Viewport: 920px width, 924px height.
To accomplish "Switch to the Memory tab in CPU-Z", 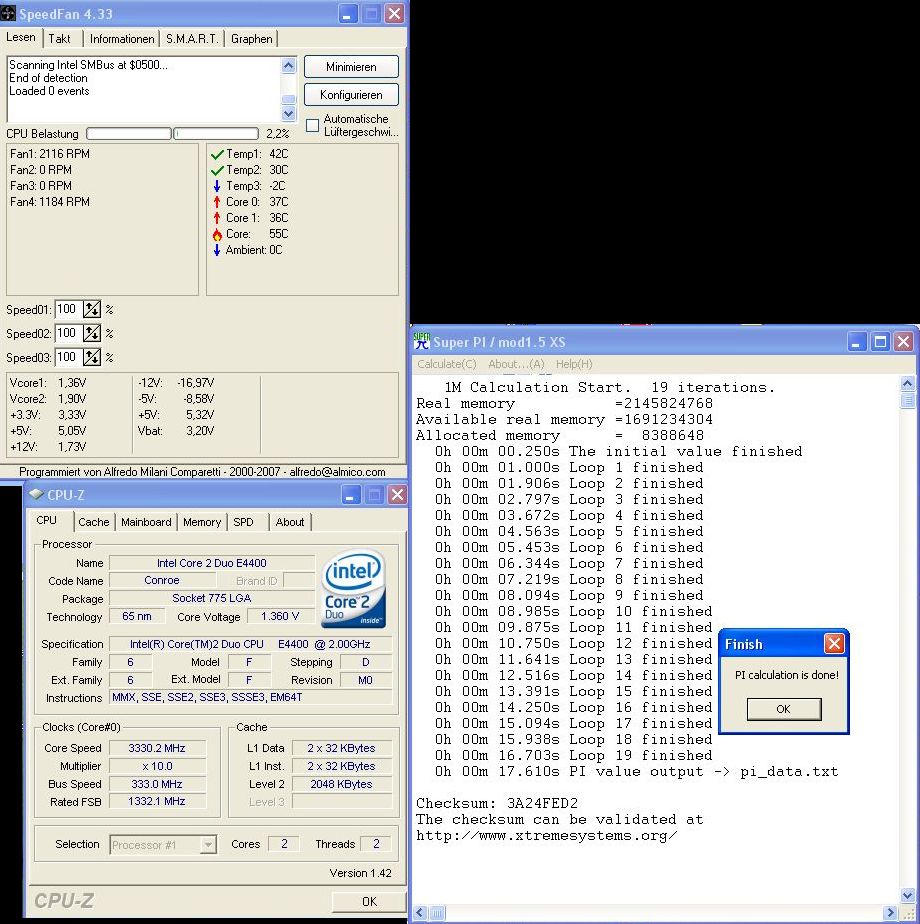I will coord(202,522).
